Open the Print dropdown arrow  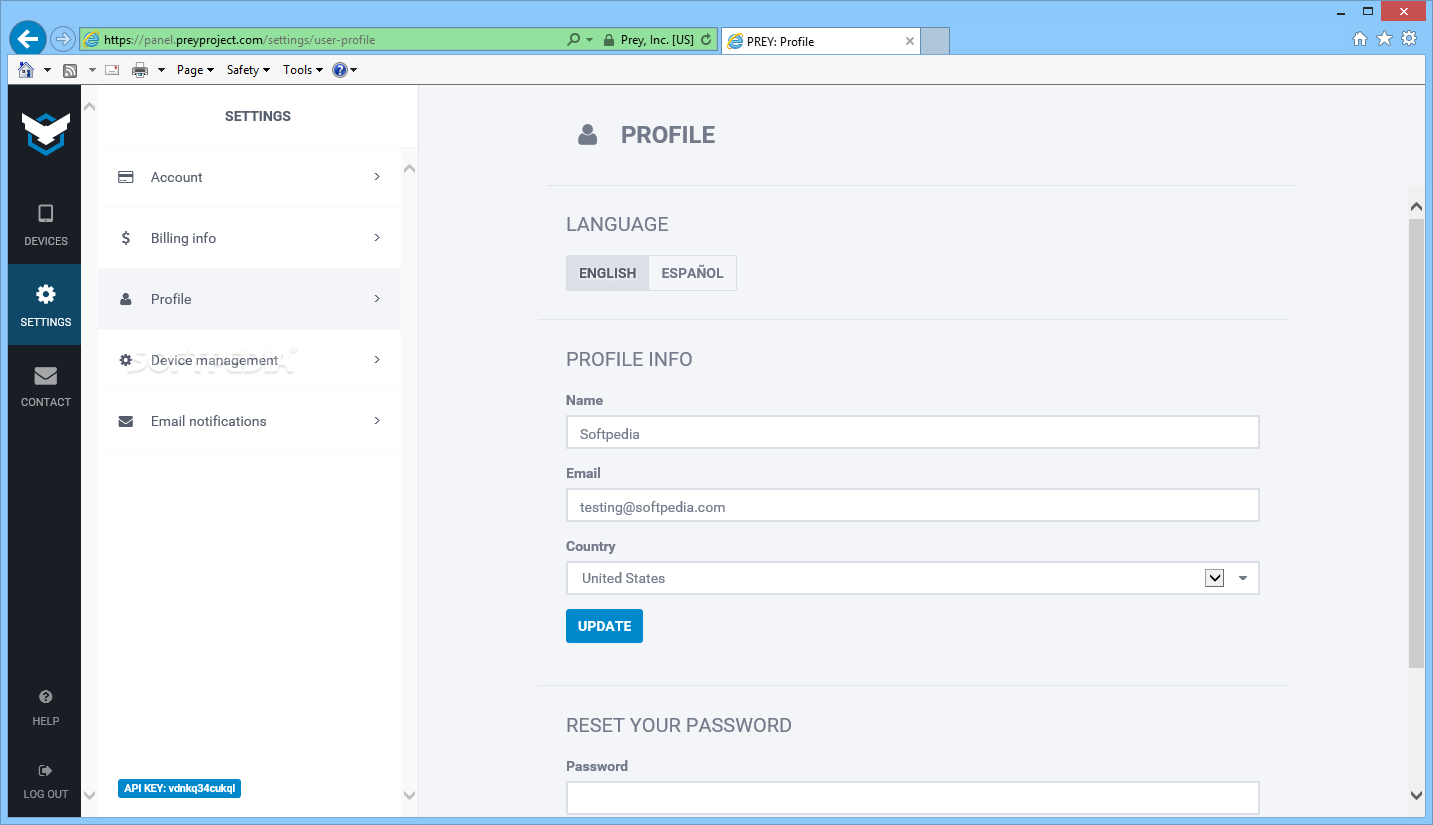pyautogui.click(x=161, y=70)
